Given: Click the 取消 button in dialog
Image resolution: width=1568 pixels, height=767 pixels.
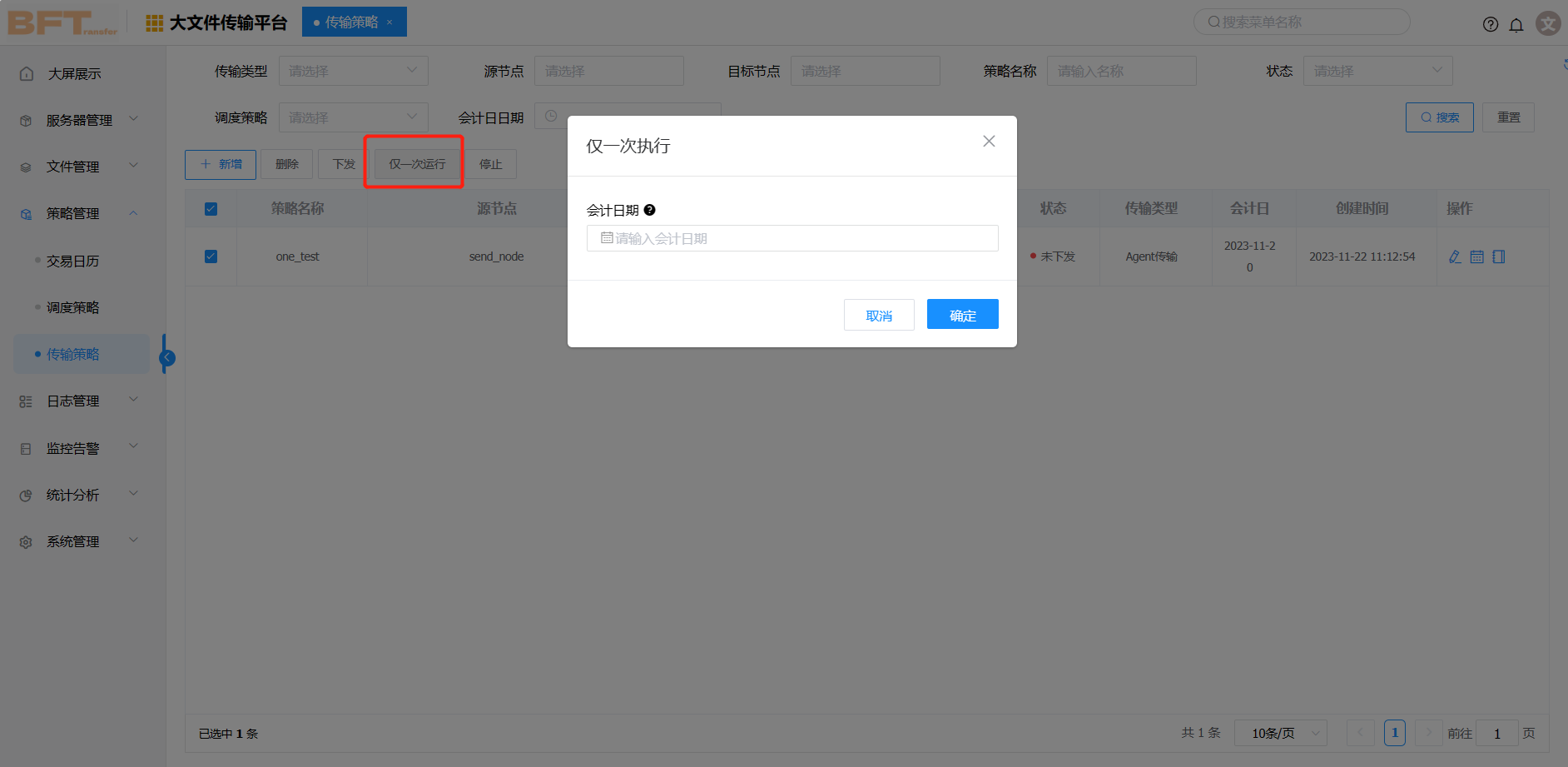Looking at the screenshot, I should click(879, 315).
